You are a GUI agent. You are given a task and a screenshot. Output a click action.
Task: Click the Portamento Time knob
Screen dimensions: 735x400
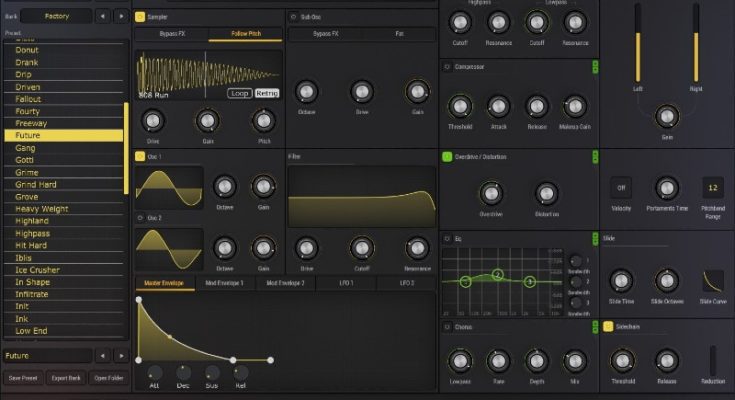coord(666,187)
